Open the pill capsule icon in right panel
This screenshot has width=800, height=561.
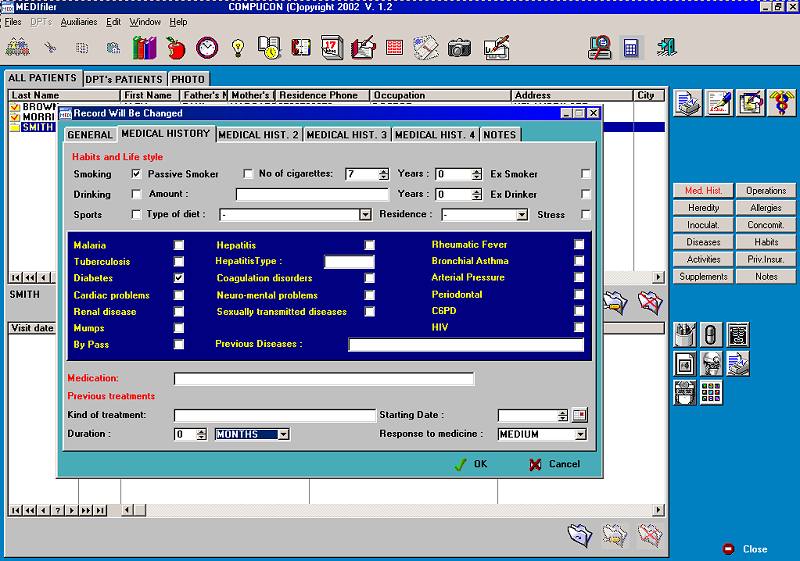coord(711,335)
